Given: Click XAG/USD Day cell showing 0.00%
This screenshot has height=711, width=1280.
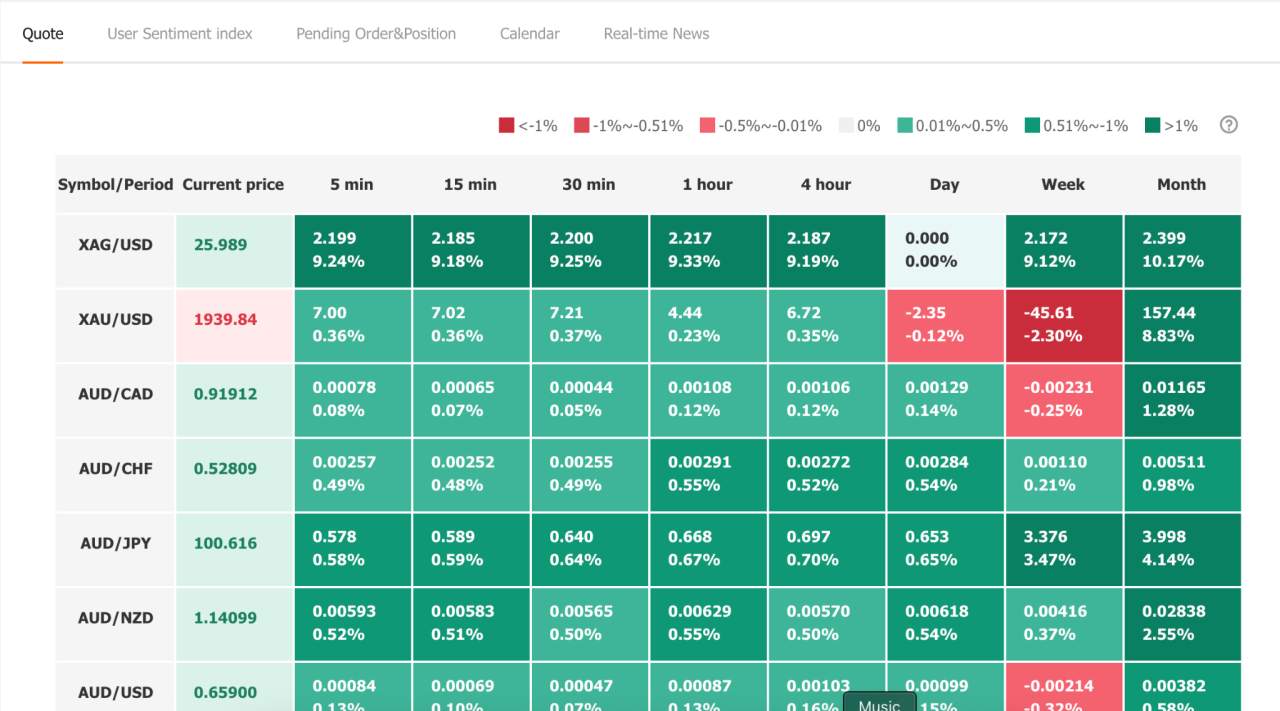Looking at the screenshot, I should point(944,250).
